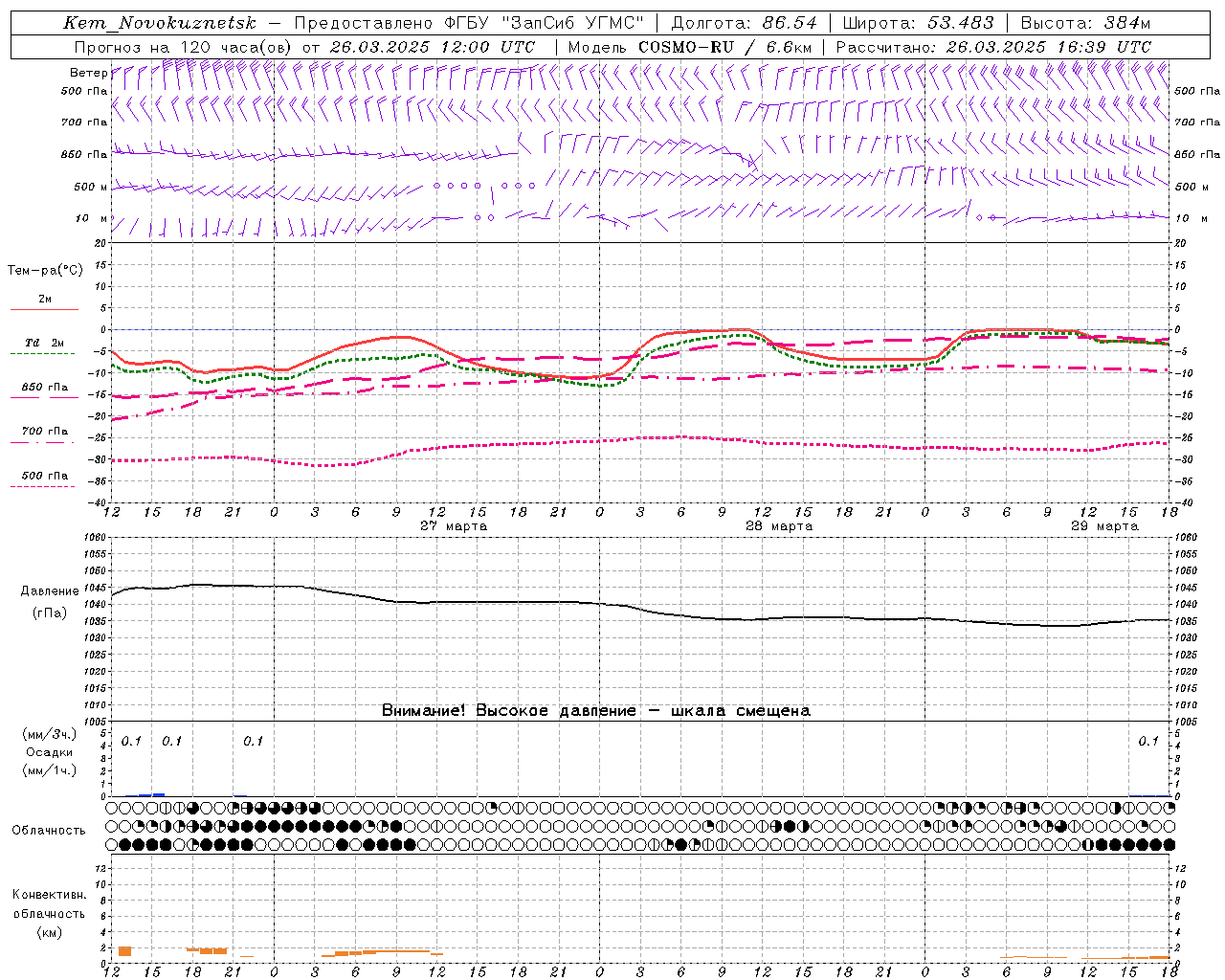Screen dimensions: 1225x980
Task: Click the Kem_Novokuznetsk station title
Action: coord(160,23)
